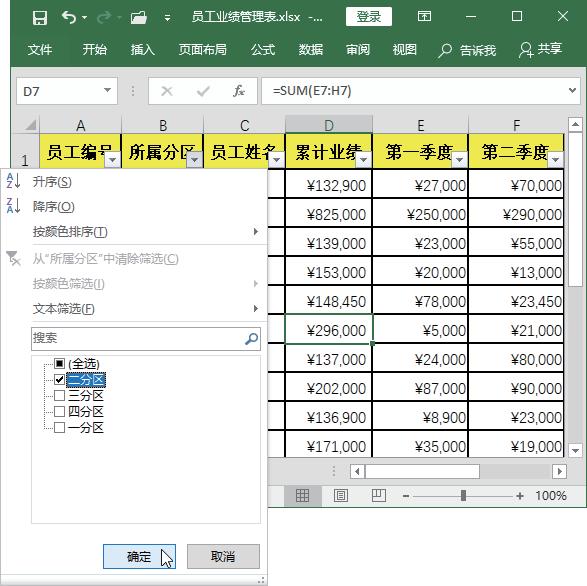Select column D header
Viewport: 587px width, 586px height.
[x=328, y=125]
